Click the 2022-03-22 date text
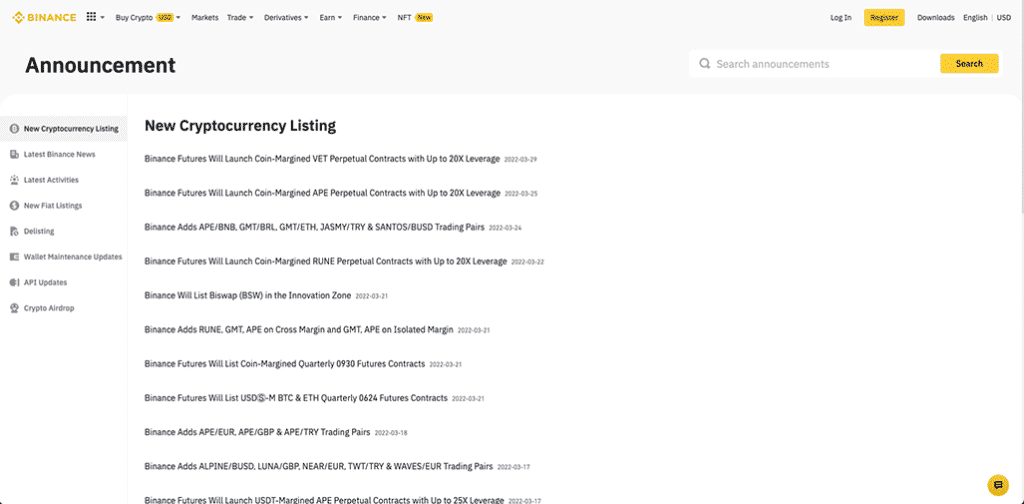 (x=528, y=262)
